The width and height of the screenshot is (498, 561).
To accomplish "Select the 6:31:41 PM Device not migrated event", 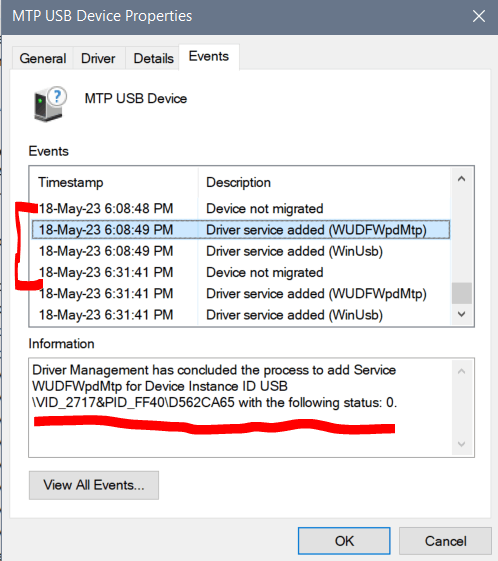I will point(241,272).
